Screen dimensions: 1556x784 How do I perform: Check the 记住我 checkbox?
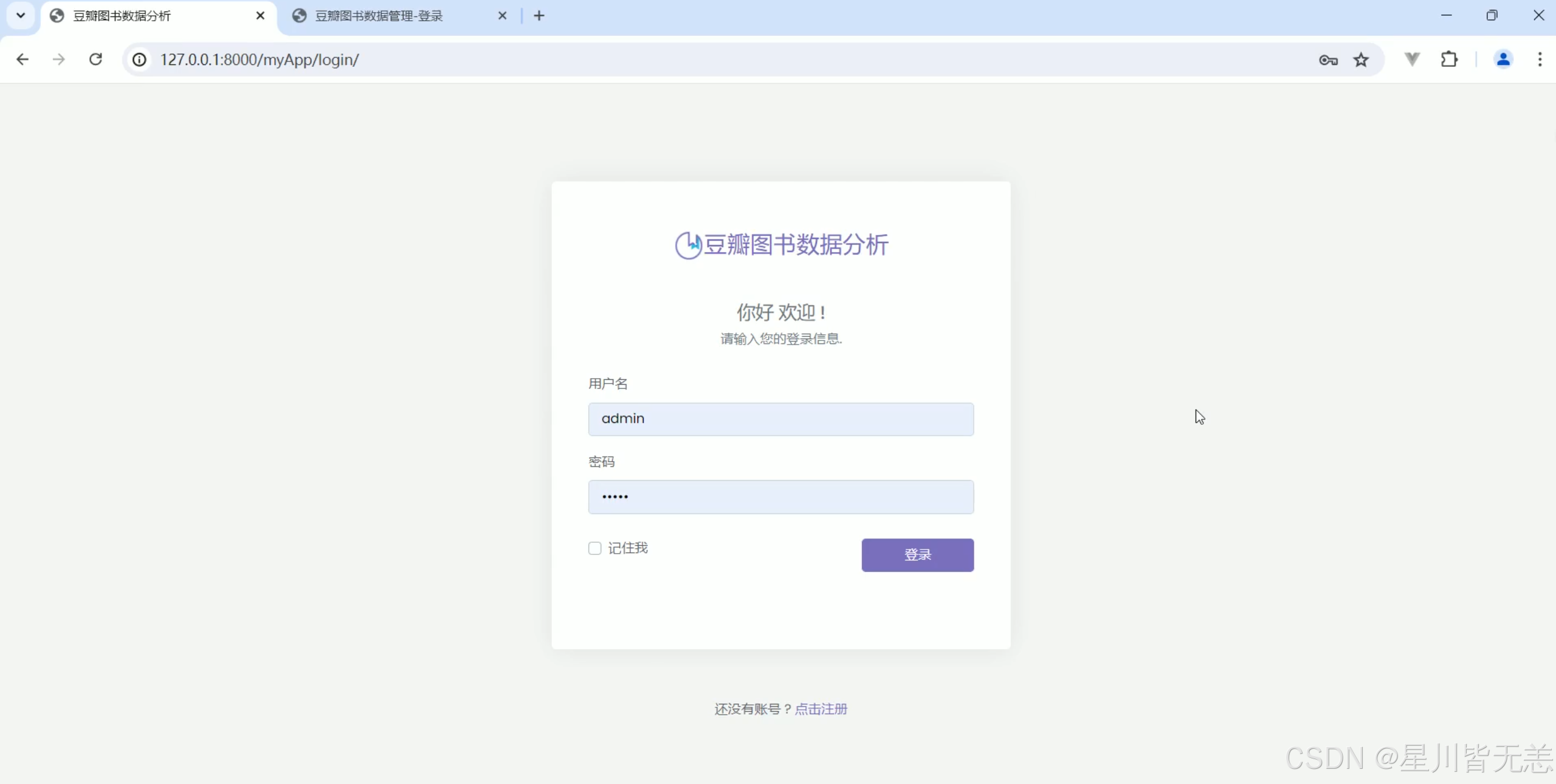coord(594,548)
